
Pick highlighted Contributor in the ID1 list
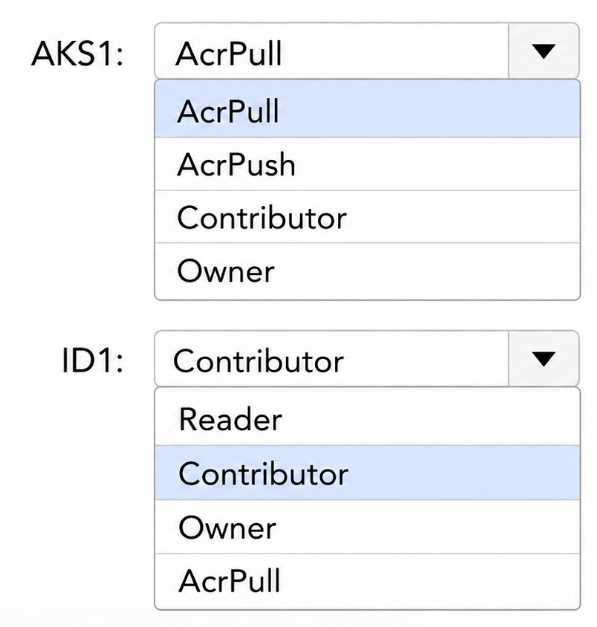point(367,473)
